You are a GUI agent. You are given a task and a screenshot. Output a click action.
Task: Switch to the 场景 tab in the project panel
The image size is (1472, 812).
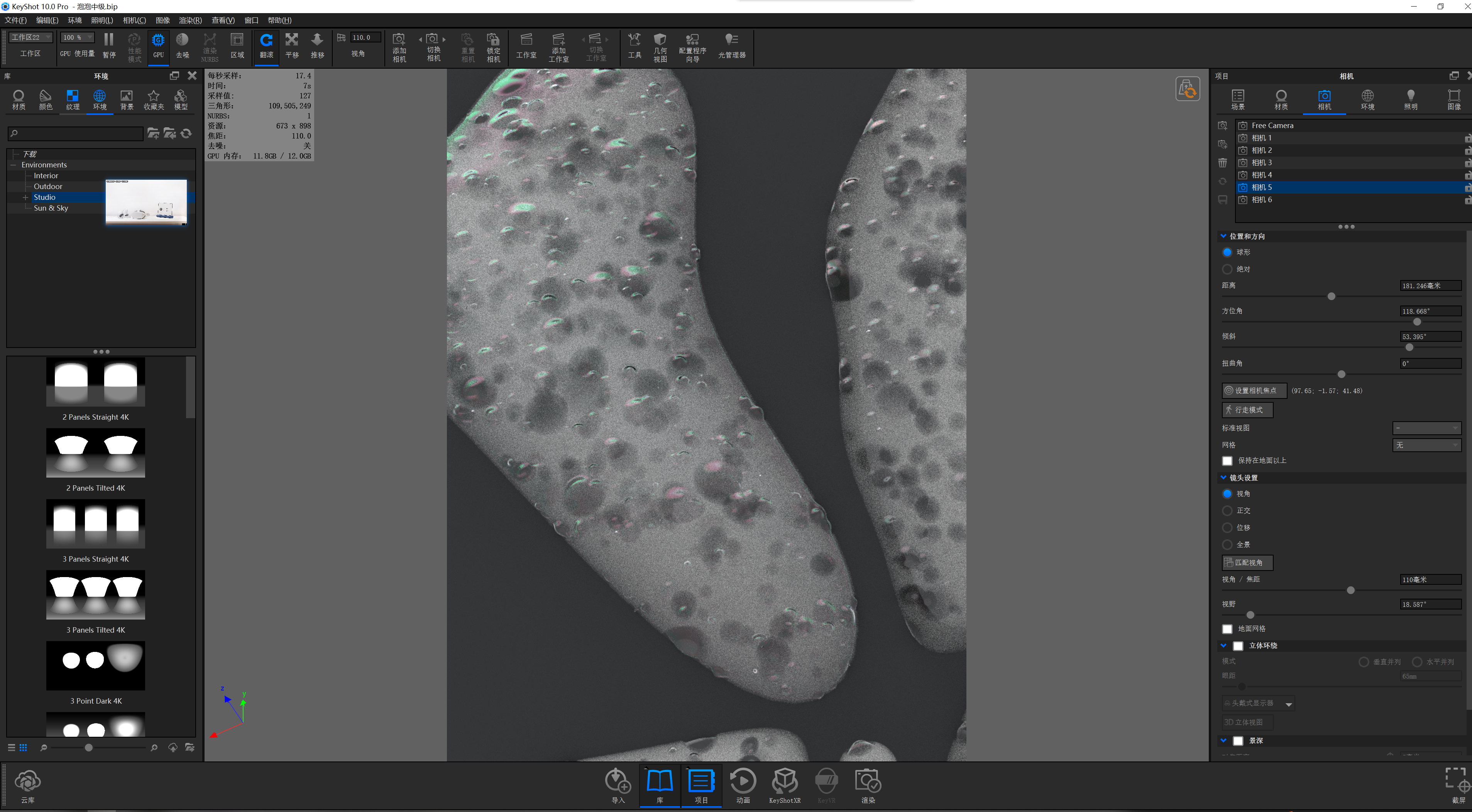[x=1238, y=99]
